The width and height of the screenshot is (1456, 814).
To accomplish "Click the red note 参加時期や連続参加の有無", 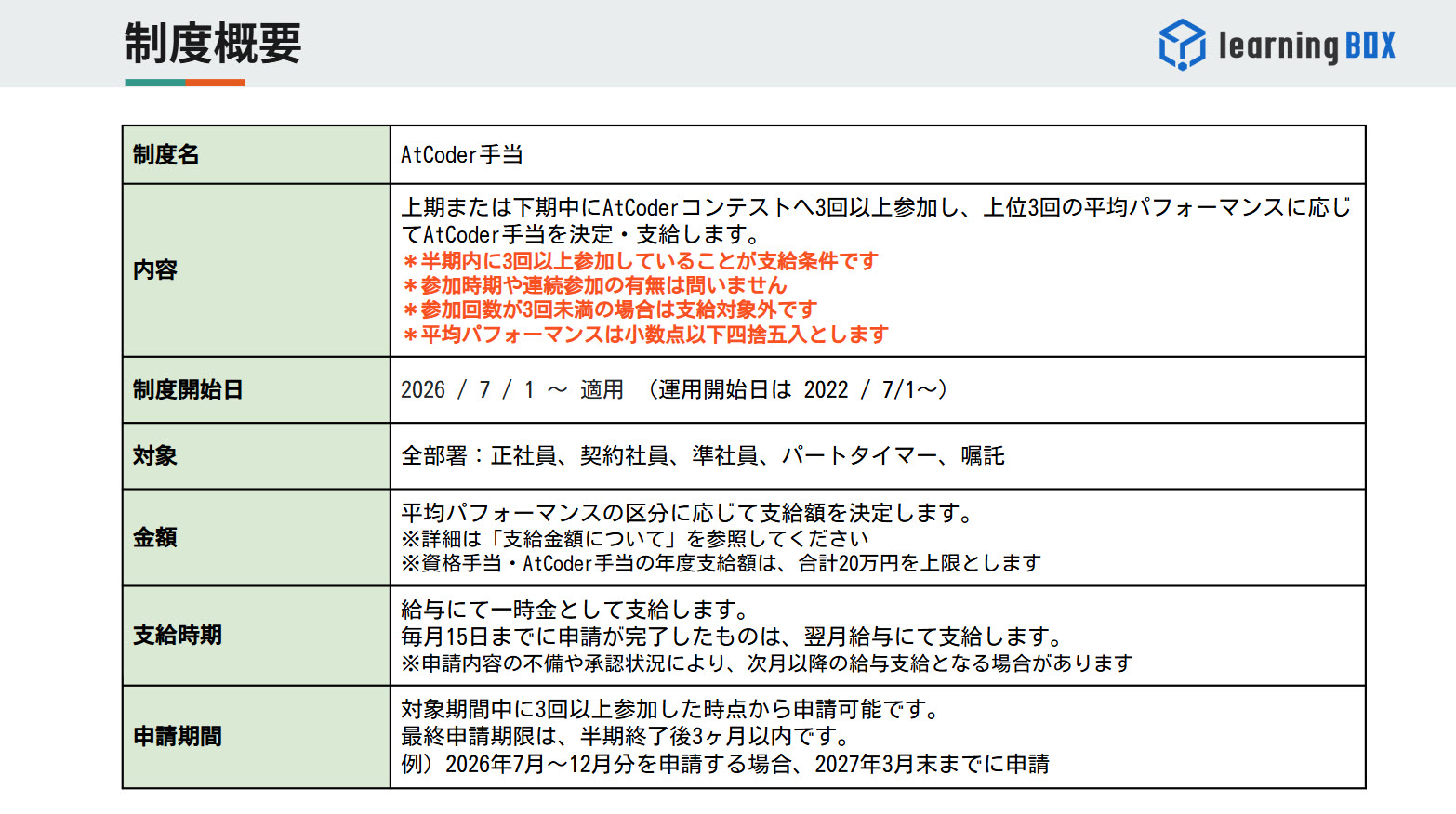I will pos(595,285).
